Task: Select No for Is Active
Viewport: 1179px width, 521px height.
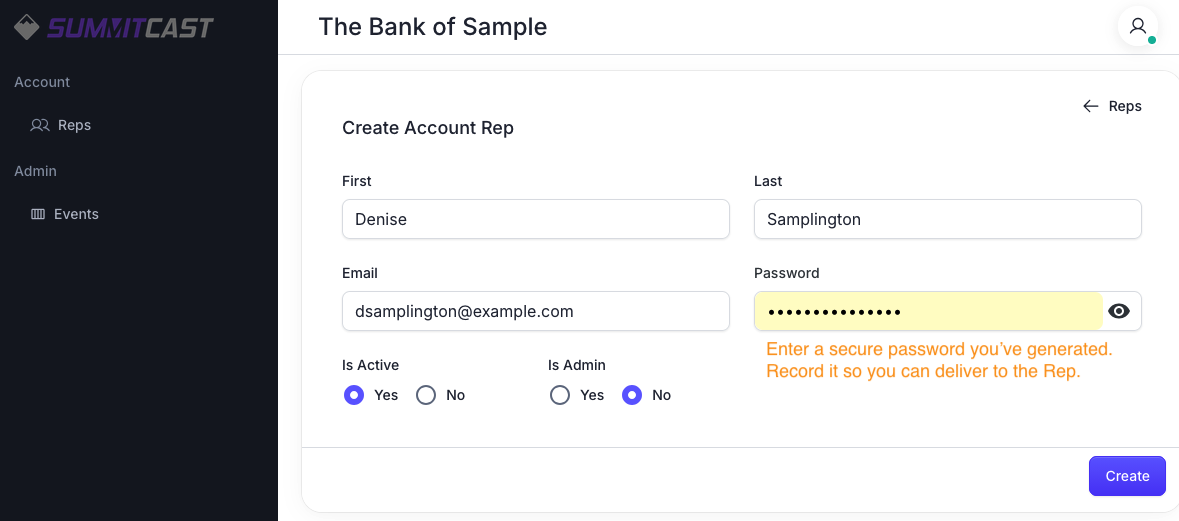Action: pyautogui.click(x=426, y=395)
